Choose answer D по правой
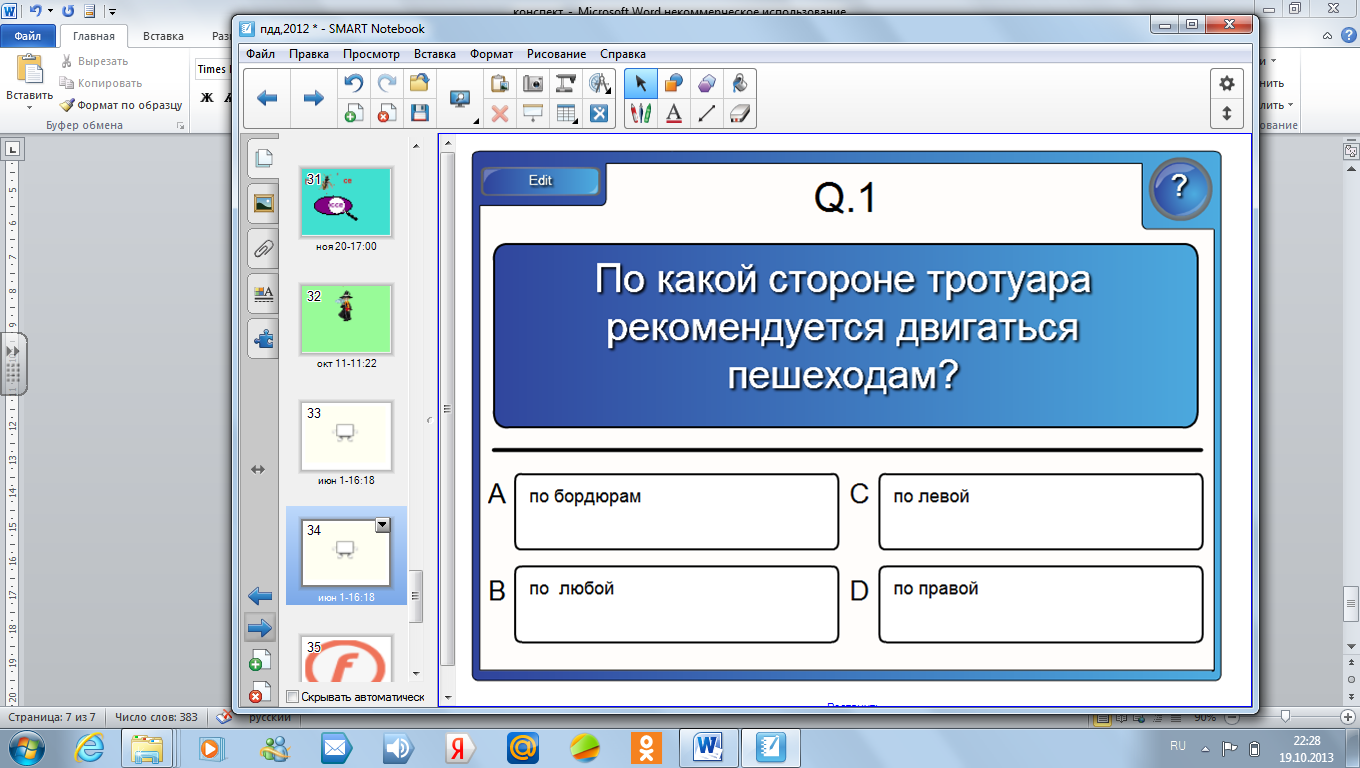Image resolution: width=1360 pixels, height=768 pixels. coord(1041,604)
